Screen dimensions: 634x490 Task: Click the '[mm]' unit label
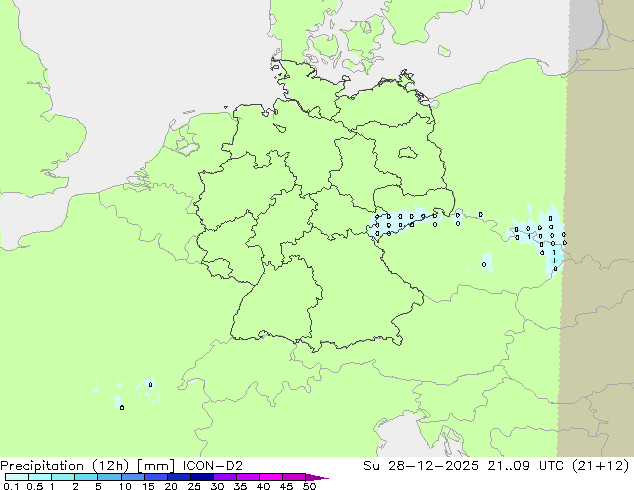[x=156, y=466]
